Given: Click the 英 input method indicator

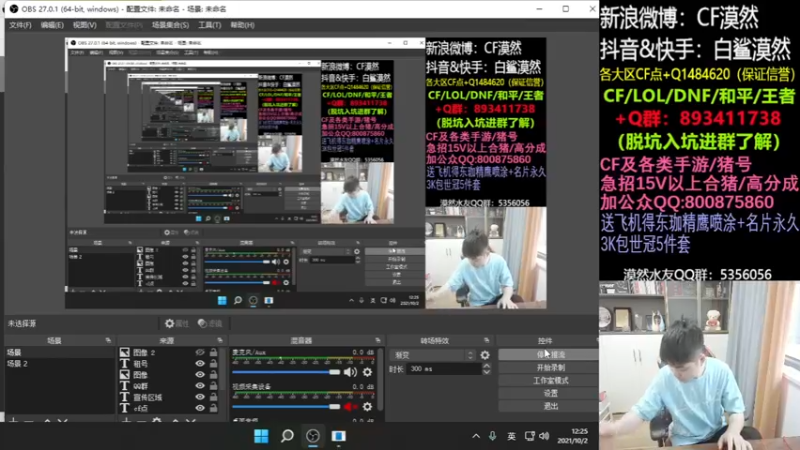Looking at the screenshot, I should (x=511, y=436).
